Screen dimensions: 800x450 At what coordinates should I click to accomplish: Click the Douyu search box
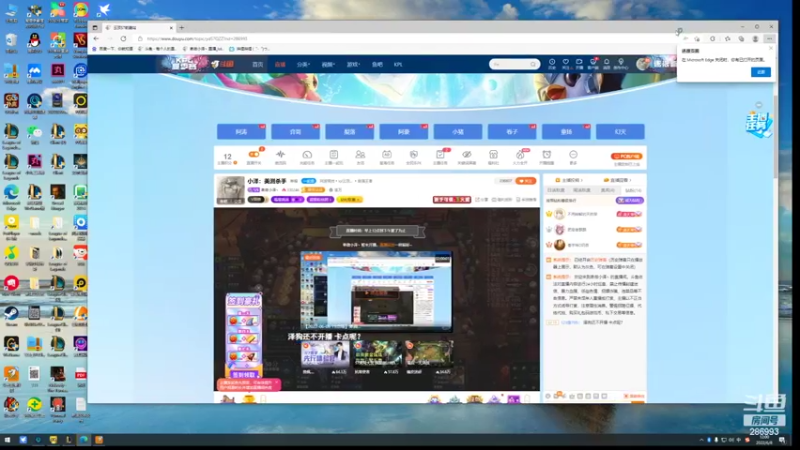point(514,64)
